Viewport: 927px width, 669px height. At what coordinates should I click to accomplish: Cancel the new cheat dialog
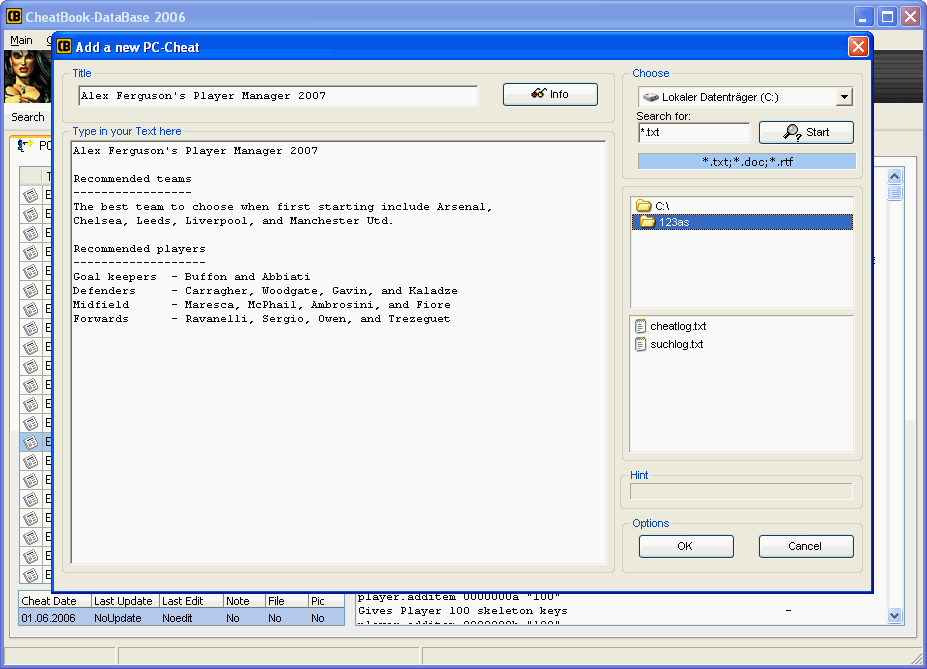click(x=805, y=546)
